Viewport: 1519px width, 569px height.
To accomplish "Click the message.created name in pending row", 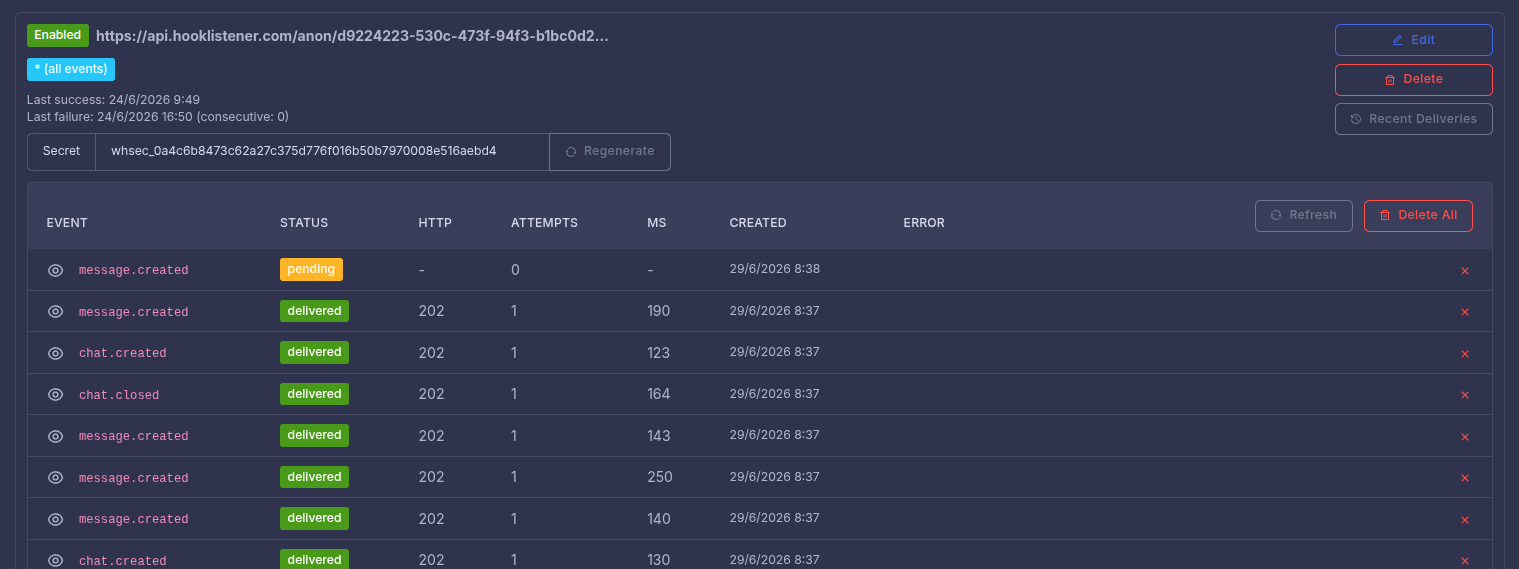I will coord(134,270).
